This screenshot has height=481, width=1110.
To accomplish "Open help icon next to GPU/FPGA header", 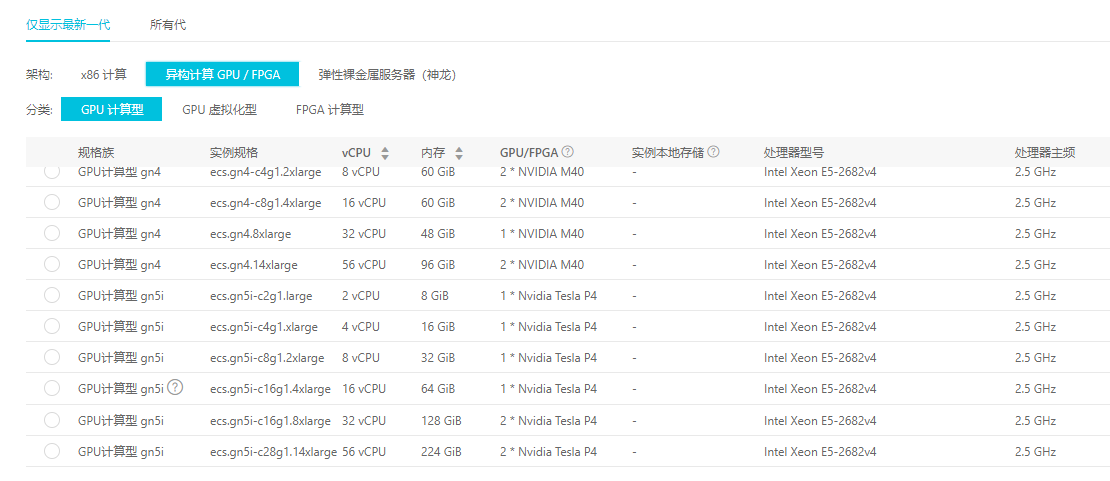I will pos(567,152).
